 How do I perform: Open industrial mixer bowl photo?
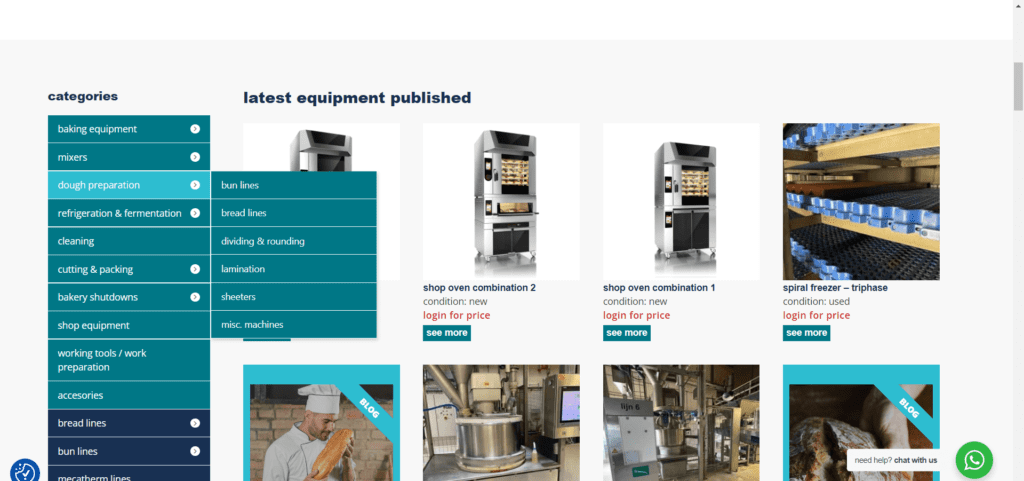tap(502, 423)
